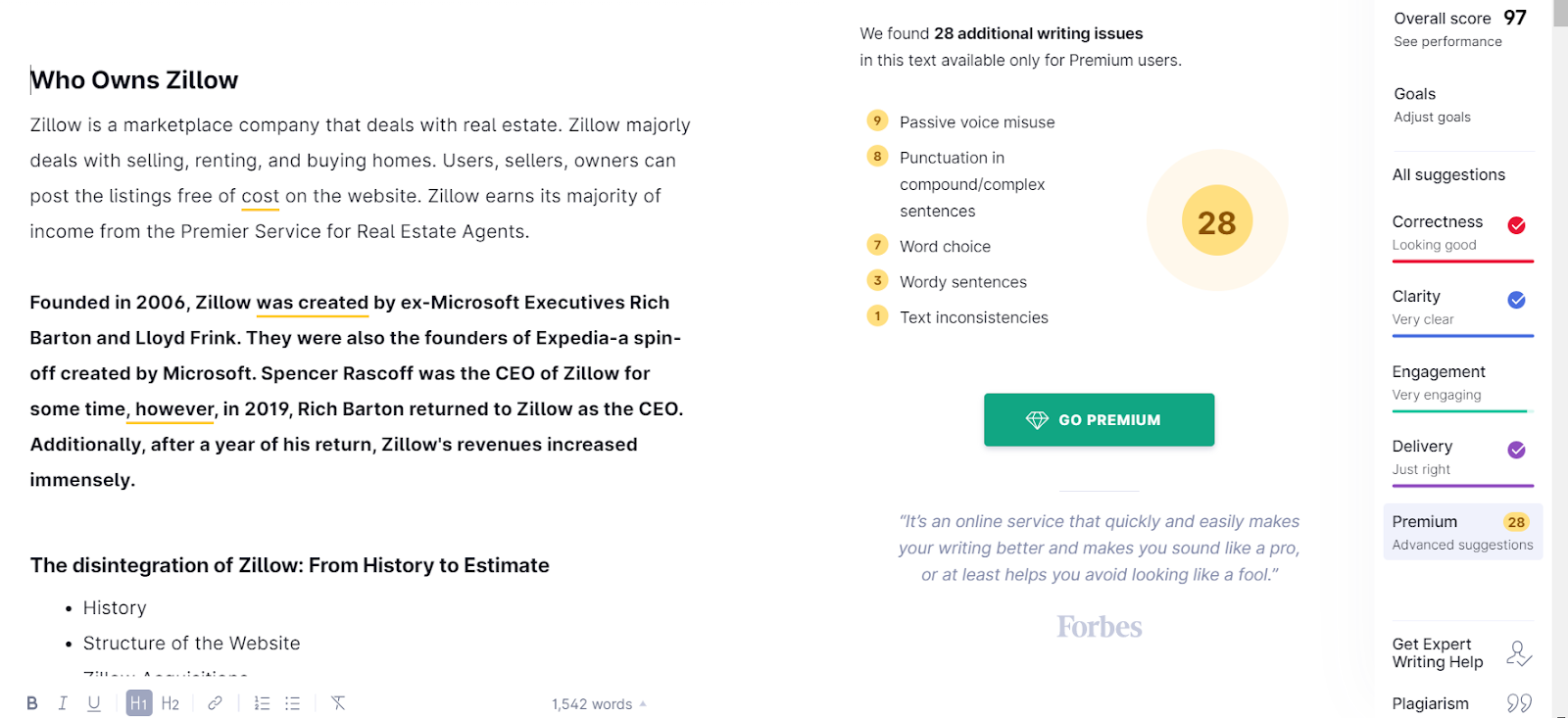Open Adjust goals under Goals
1568x718 pixels.
1432,117
